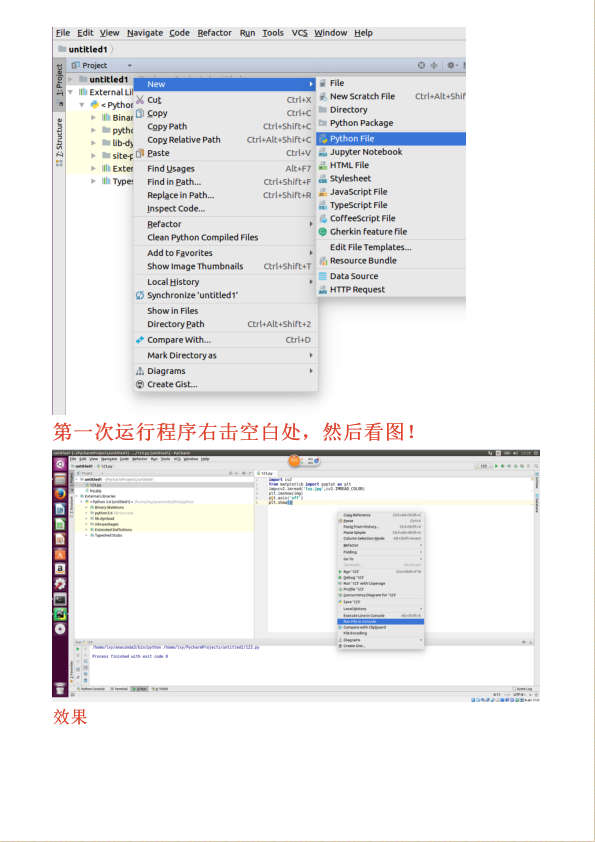The image size is (595, 842).
Task: Choose Run File in Console lower menu
Action: tap(381, 621)
